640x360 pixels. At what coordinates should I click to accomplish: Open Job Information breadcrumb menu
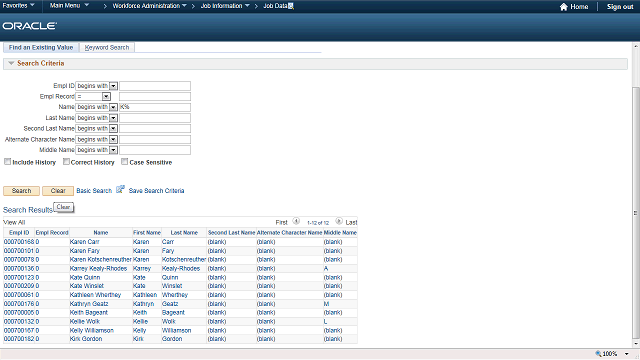[x=225, y=6]
